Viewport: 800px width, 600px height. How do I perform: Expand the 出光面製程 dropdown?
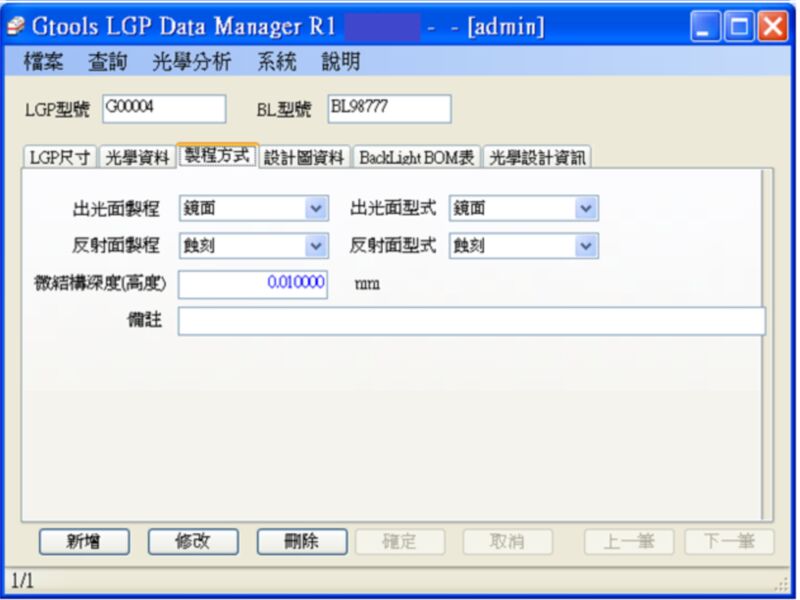tap(317, 209)
